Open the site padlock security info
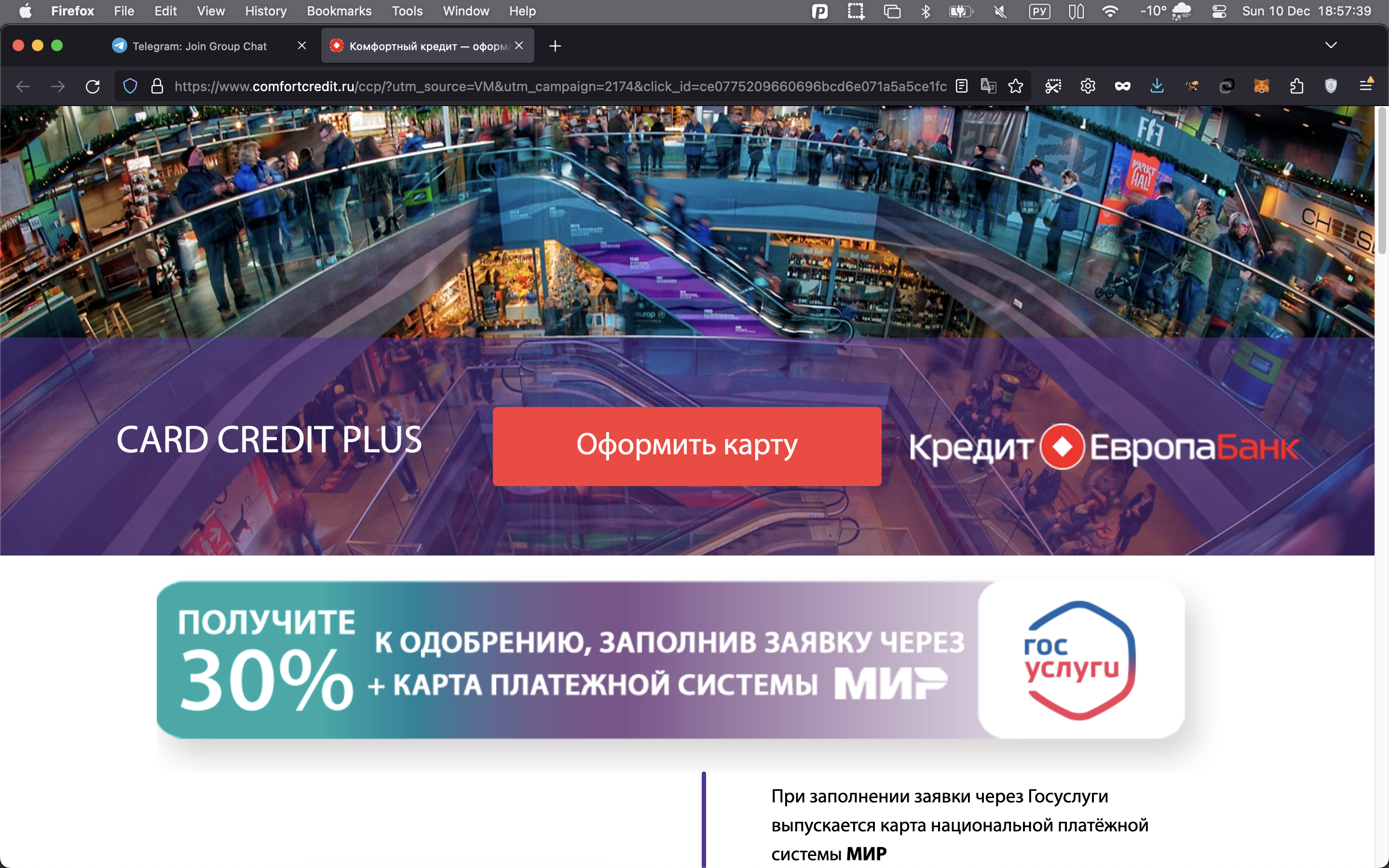1389x868 pixels. (157, 87)
